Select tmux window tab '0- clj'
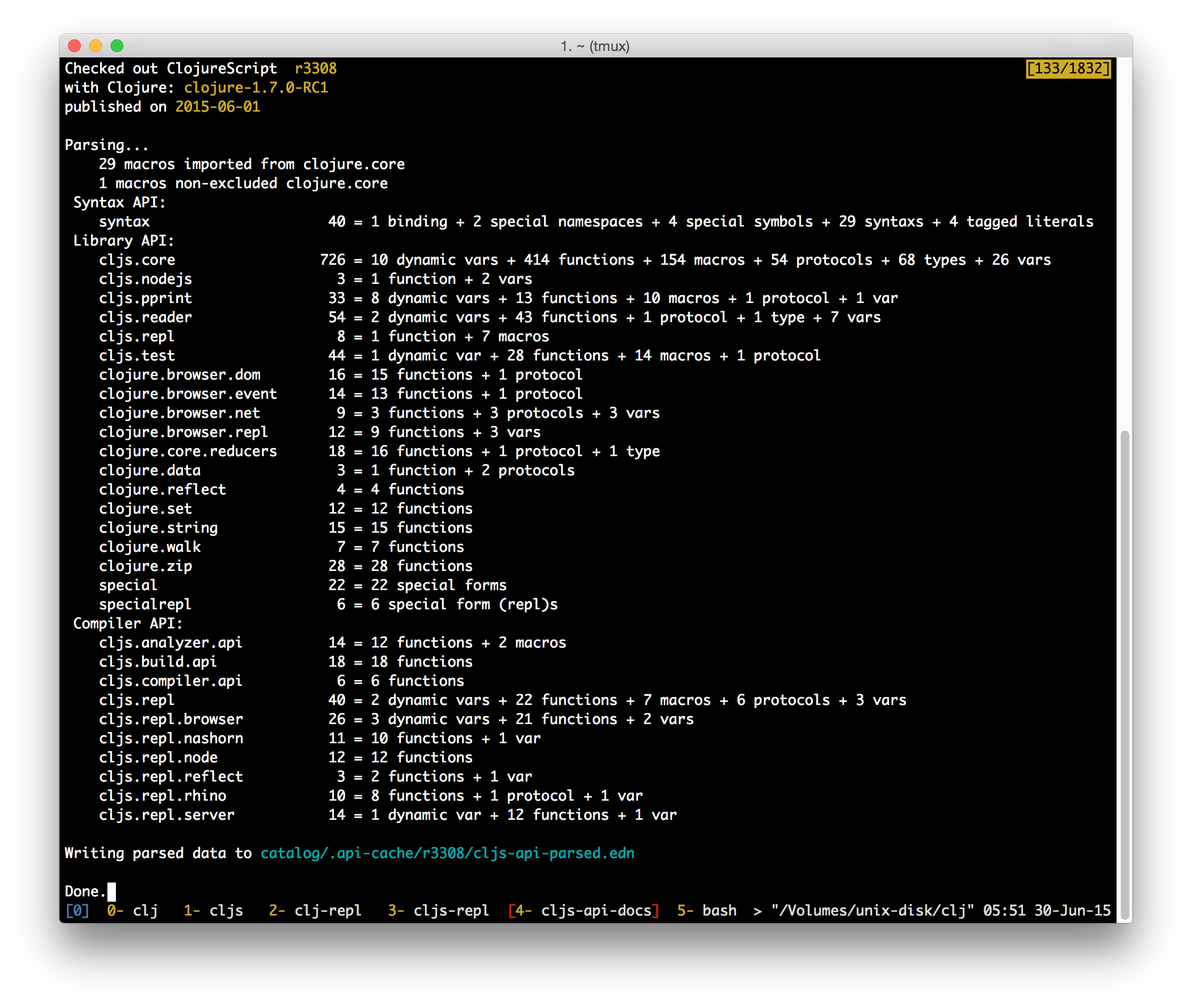This screenshot has height=1008, width=1192. 132,910
